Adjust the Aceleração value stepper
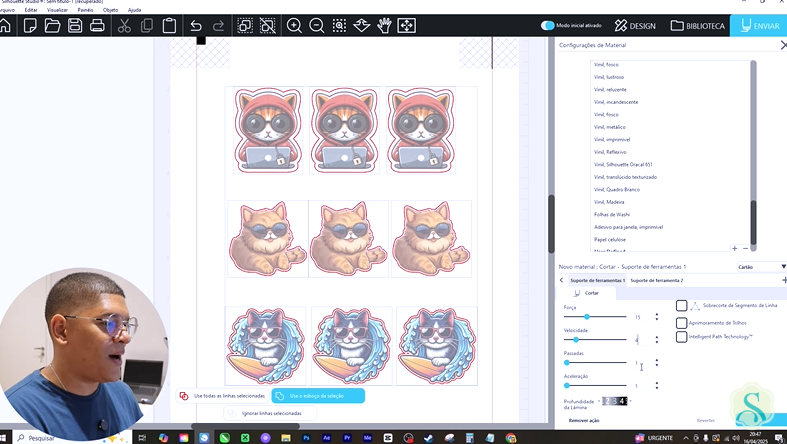This screenshot has width=787, height=444. [657, 385]
